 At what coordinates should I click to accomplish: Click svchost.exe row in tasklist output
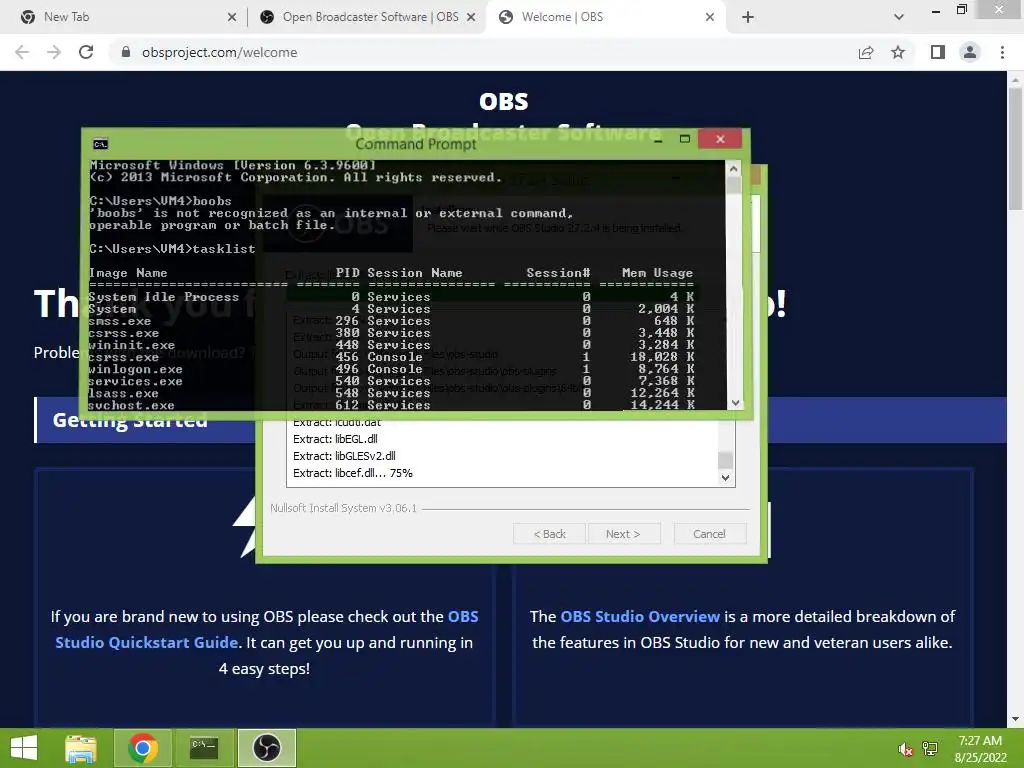(391, 405)
